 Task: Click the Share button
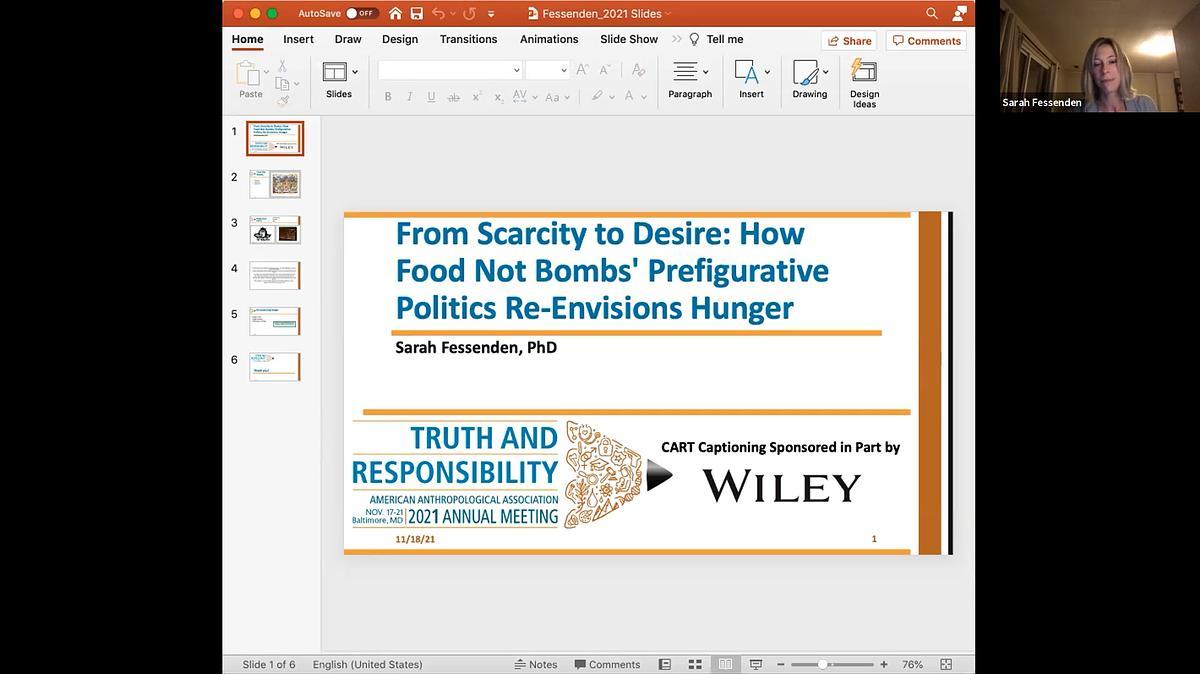click(849, 41)
